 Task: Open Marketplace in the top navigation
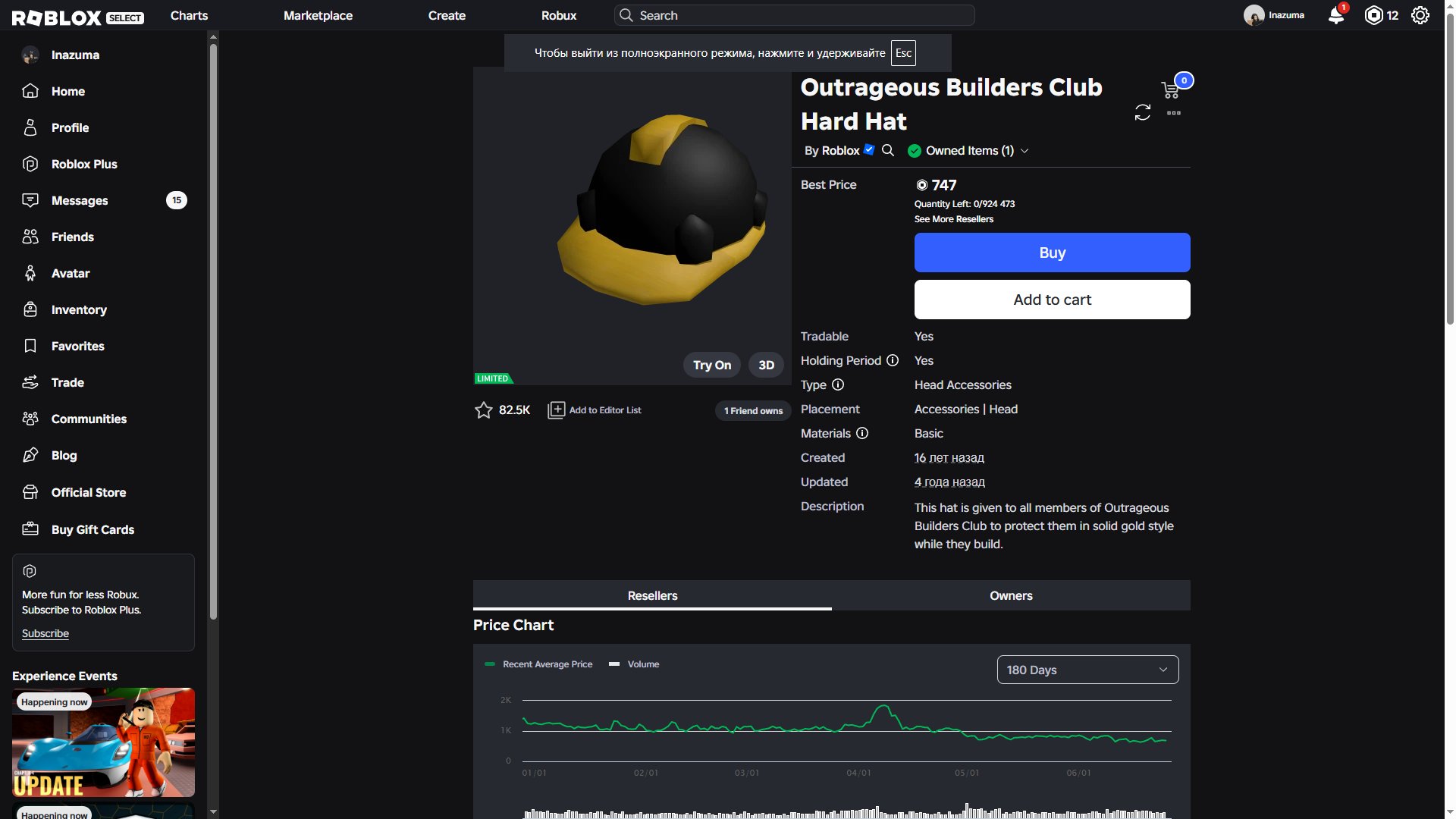point(318,15)
